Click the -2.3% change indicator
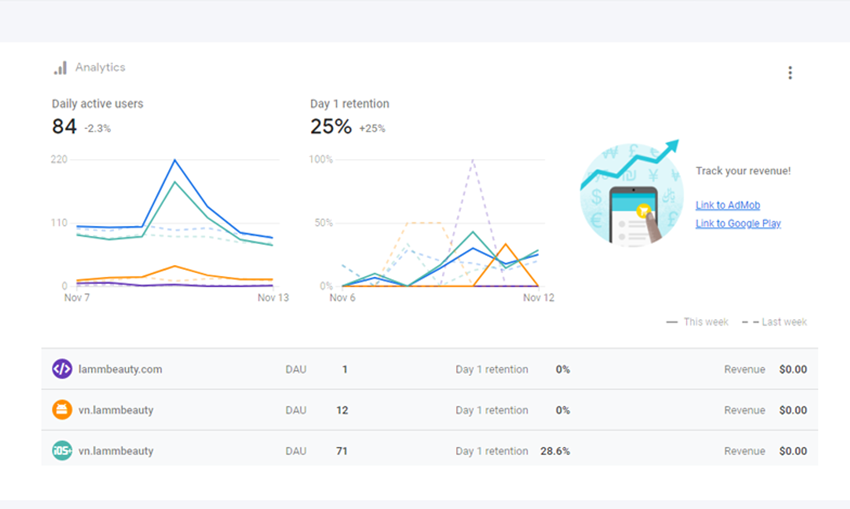 (98, 128)
